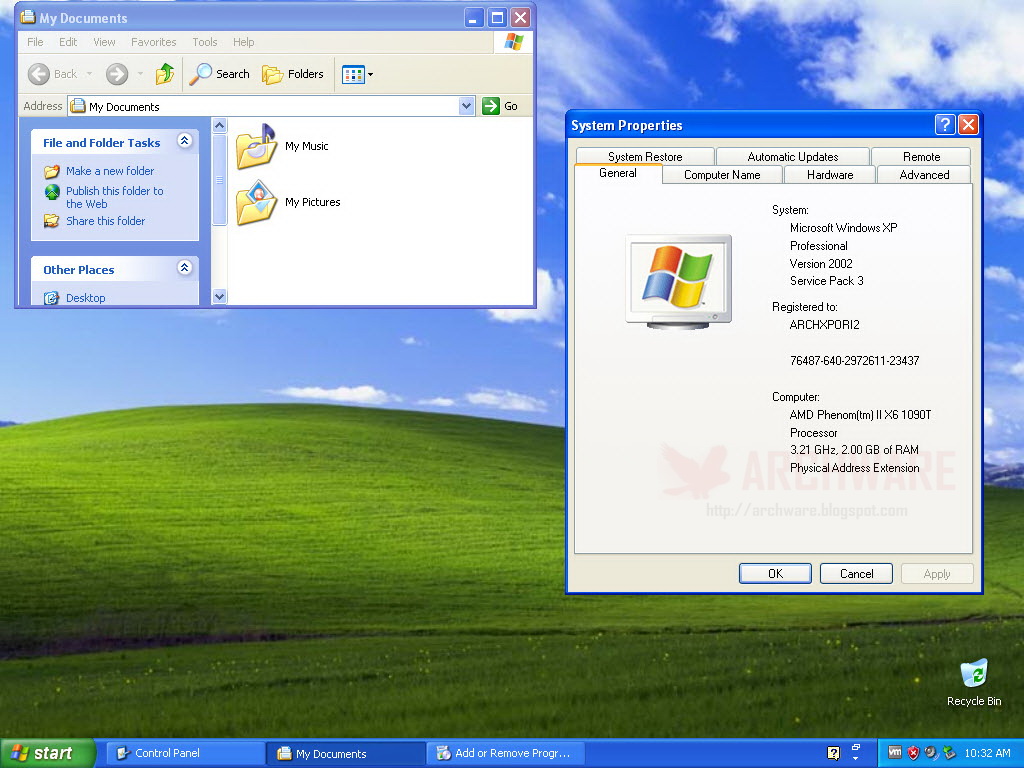Open the Start menu

[x=47, y=753]
